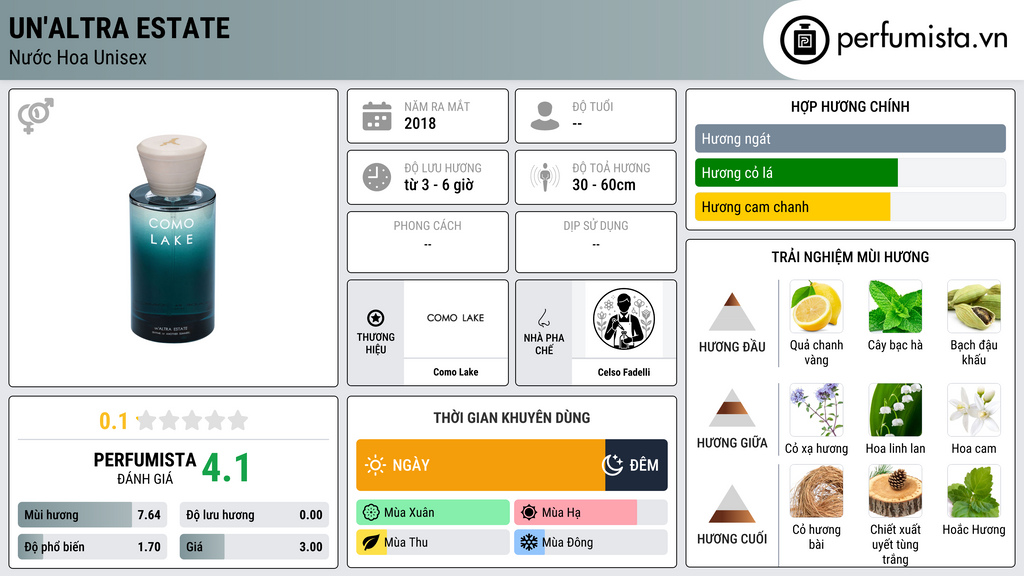
Task: Click the nose icon above Nhà pha chế
Action: point(543,318)
